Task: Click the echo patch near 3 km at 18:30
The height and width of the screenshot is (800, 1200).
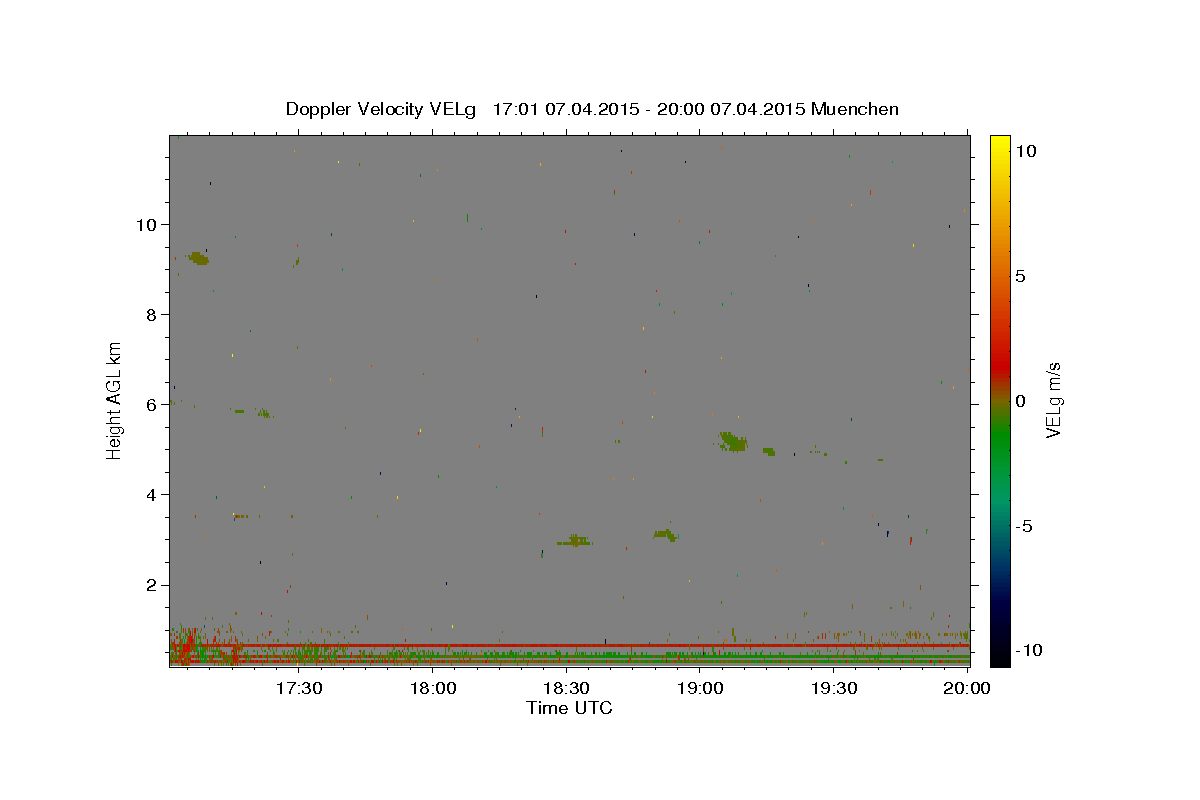Action: pyautogui.click(x=576, y=541)
